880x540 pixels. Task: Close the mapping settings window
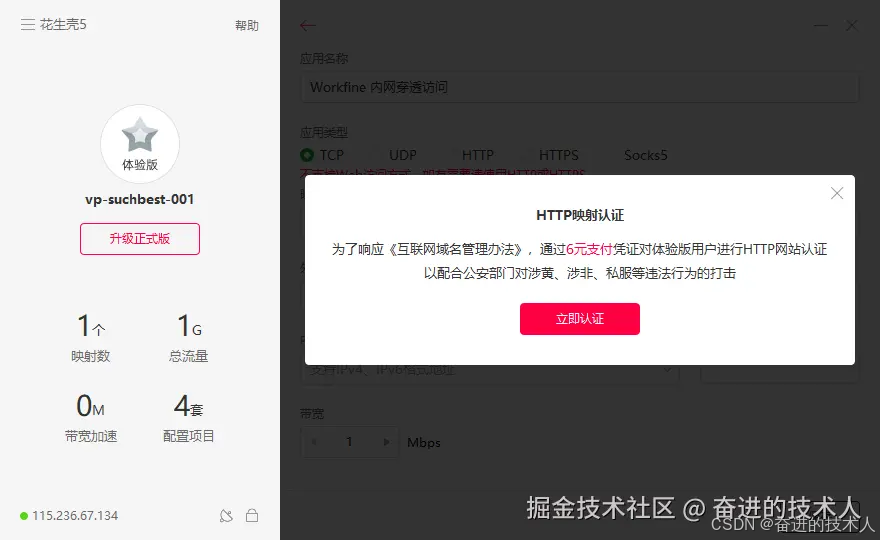click(852, 25)
